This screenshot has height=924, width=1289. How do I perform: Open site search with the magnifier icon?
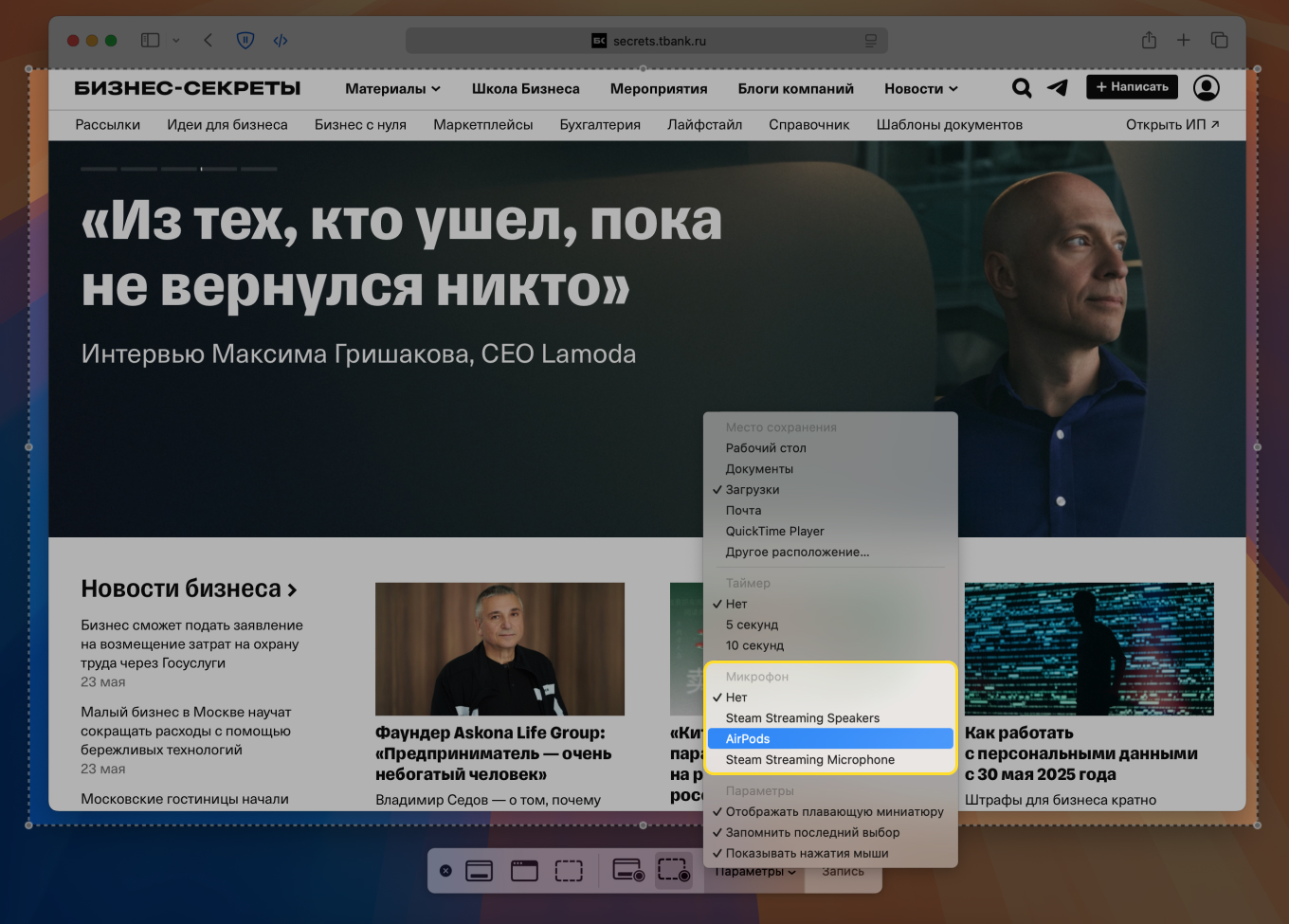[1022, 88]
